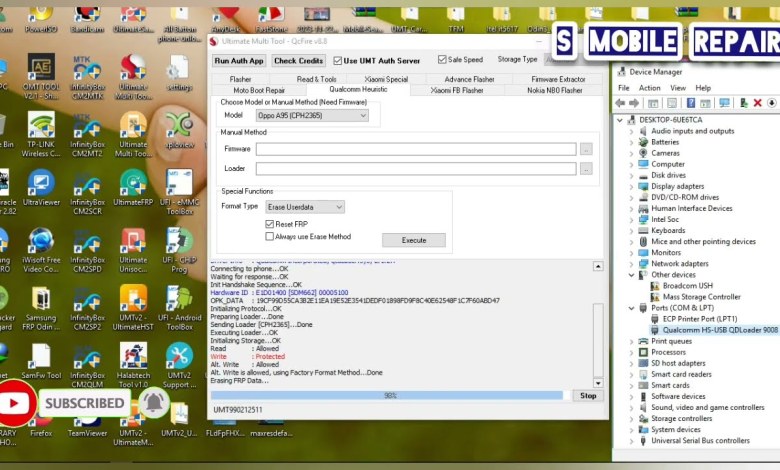Screen dimensions: 780x470
Task: Open the Model dropdown showing Oppo A95
Action: (311, 116)
